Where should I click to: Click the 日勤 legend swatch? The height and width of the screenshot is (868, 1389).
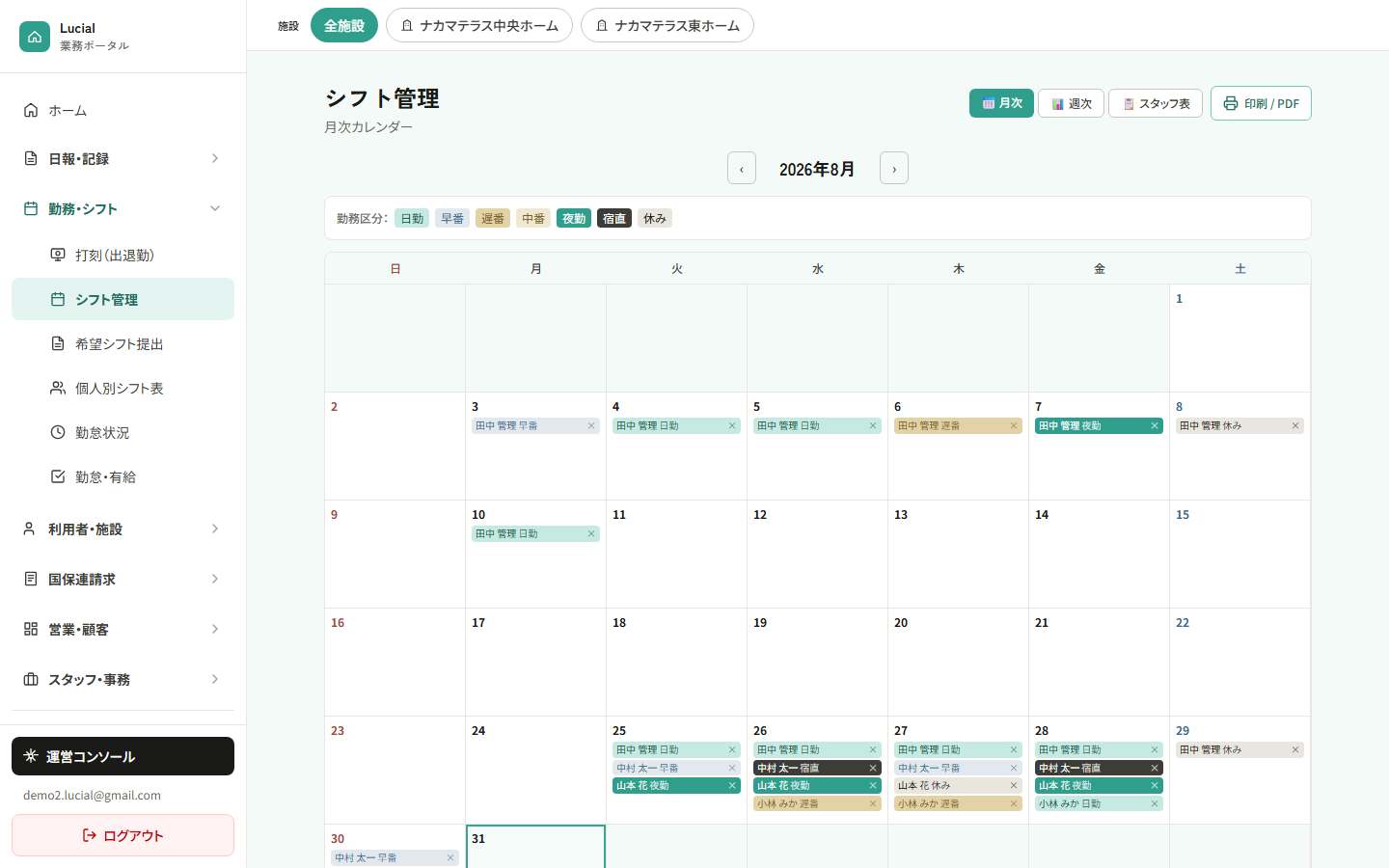coord(412,218)
